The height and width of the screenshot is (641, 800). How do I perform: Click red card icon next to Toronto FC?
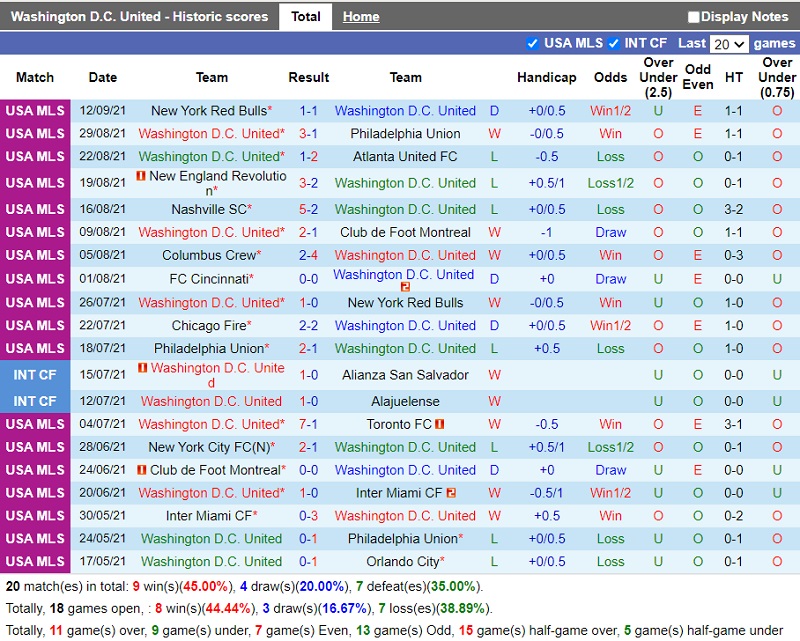[439, 424]
